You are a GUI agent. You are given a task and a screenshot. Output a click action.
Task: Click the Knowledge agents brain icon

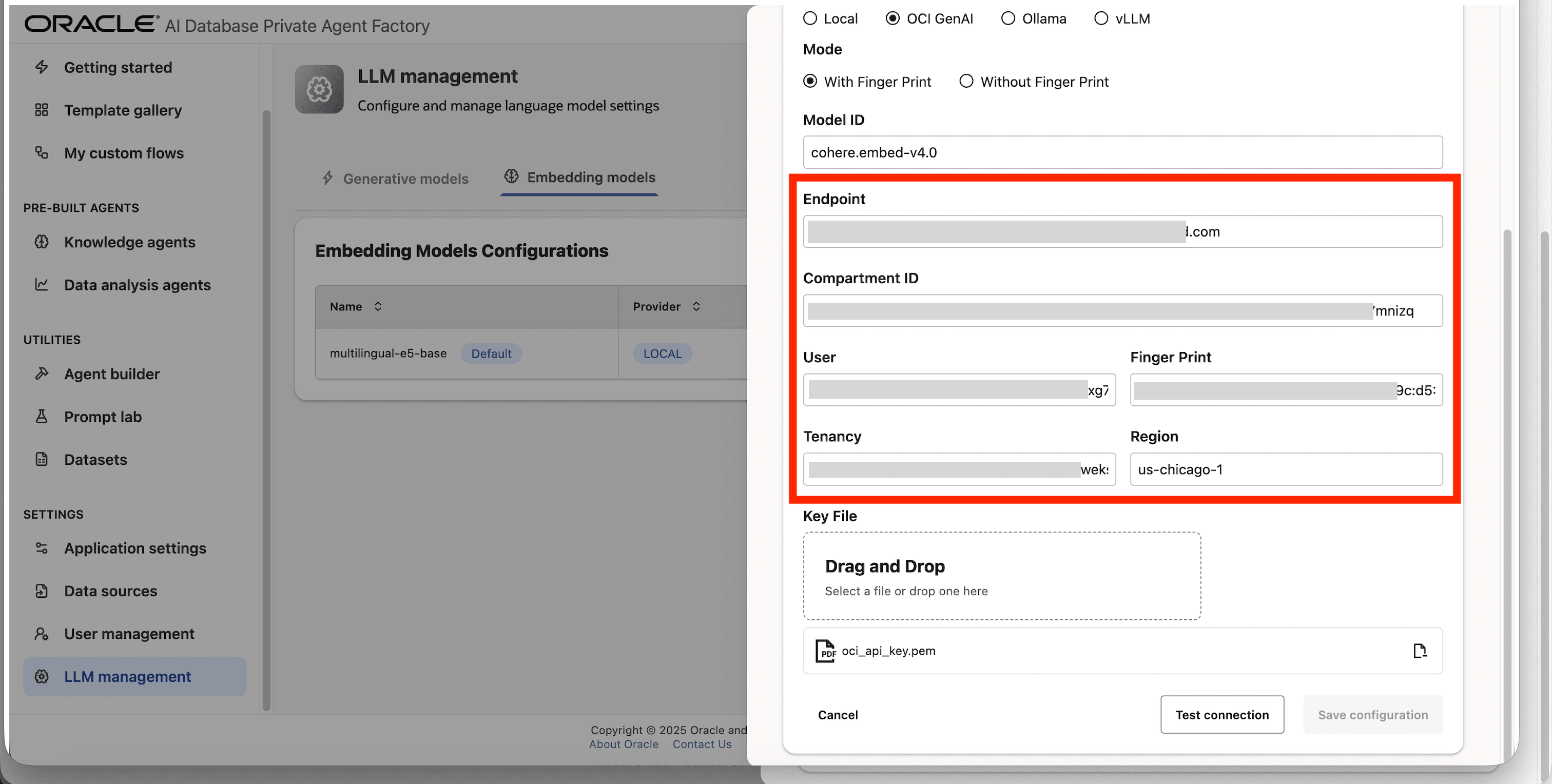pyautogui.click(x=42, y=242)
